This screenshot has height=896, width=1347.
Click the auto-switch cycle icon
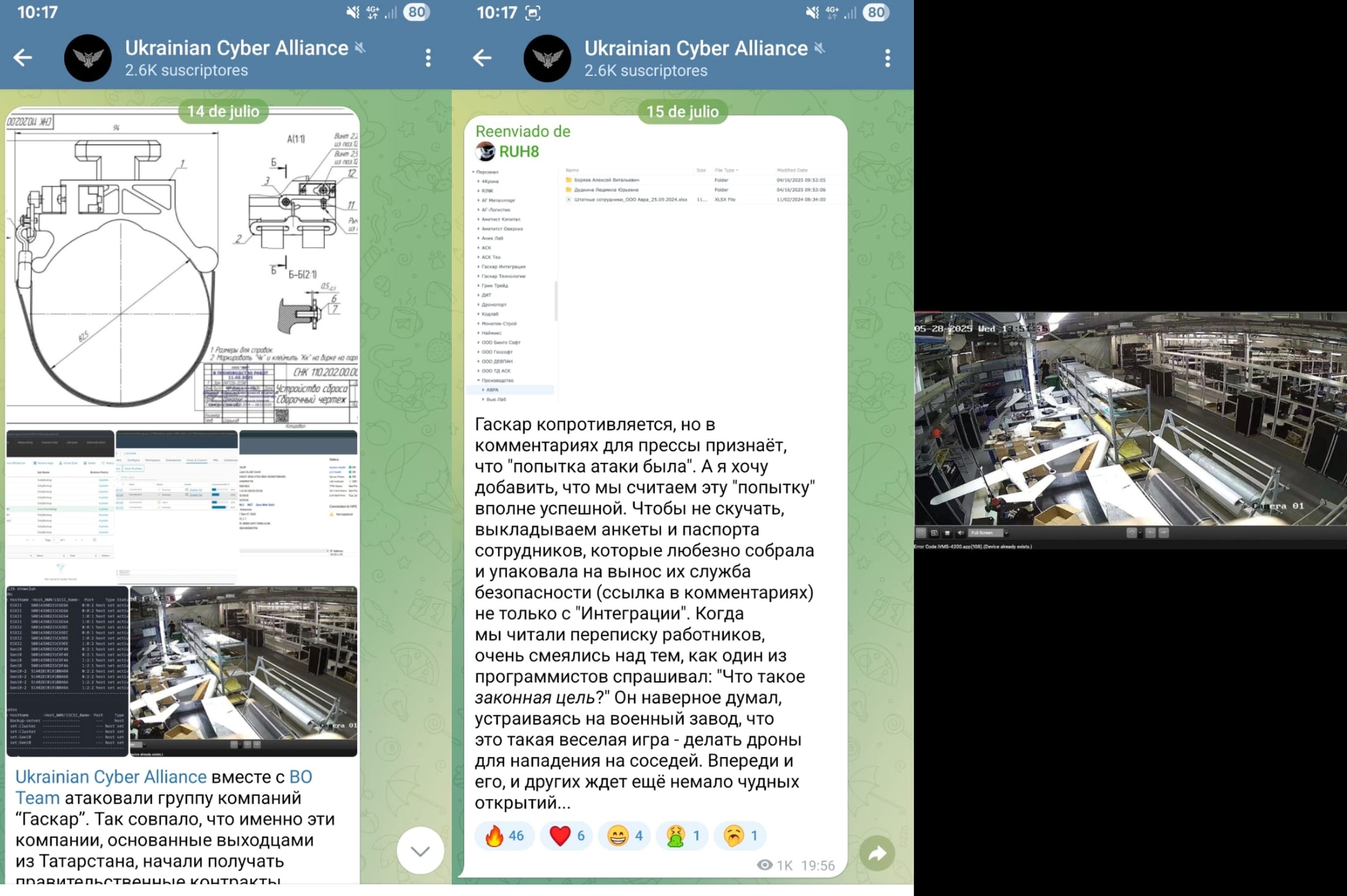(x=1132, y=533)
